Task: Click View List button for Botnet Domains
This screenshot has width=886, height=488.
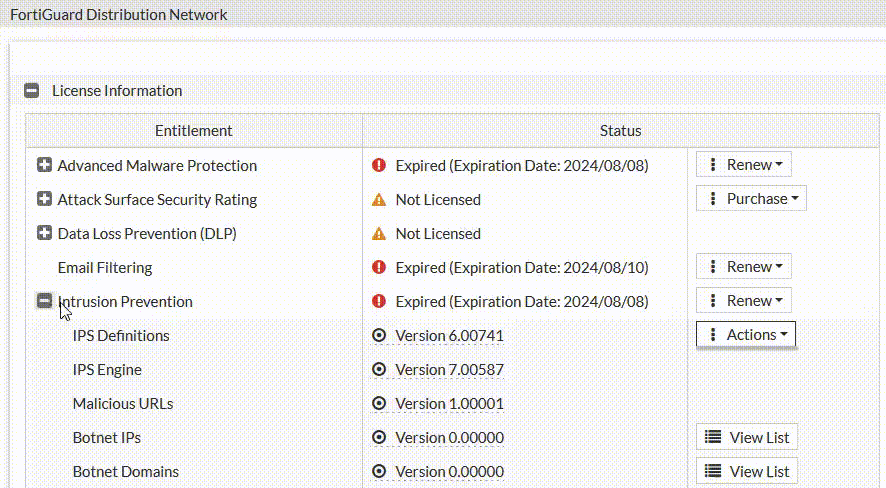Action: [x=747, y=471]
